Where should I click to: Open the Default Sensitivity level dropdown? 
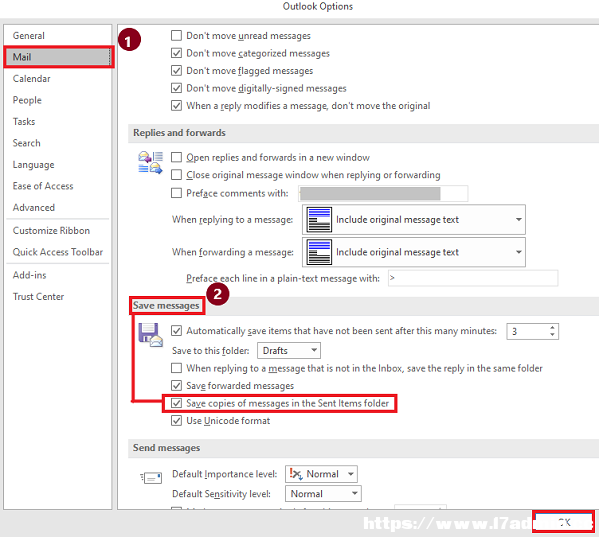click(323, 494)
